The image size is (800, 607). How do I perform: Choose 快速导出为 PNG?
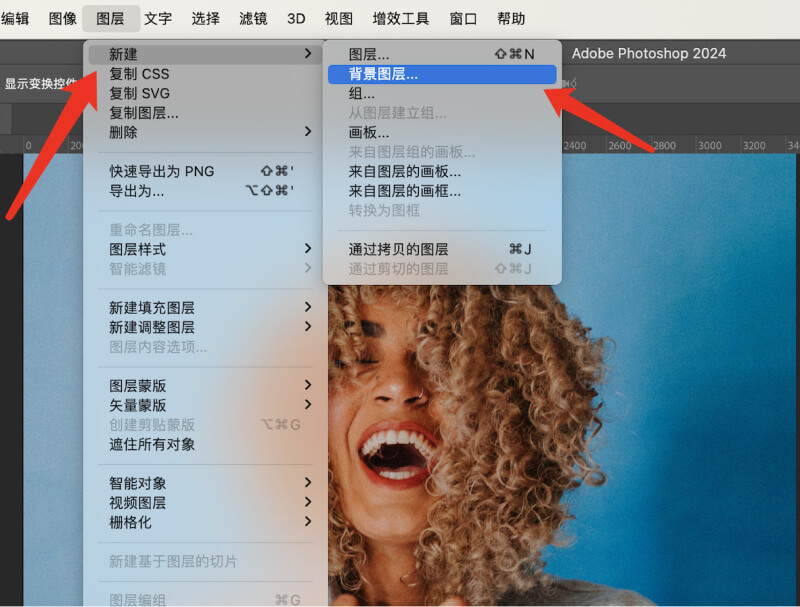click(x=161, y=171)
